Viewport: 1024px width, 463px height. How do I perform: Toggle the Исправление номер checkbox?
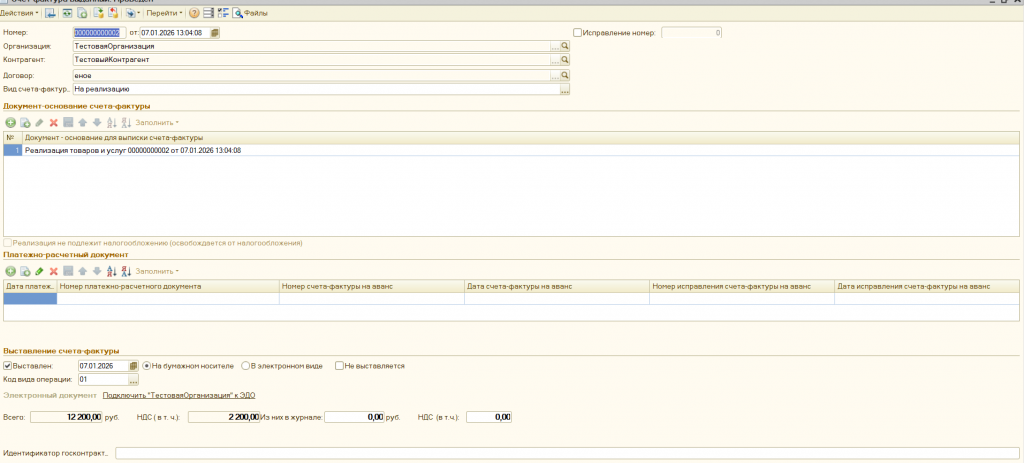577,33
